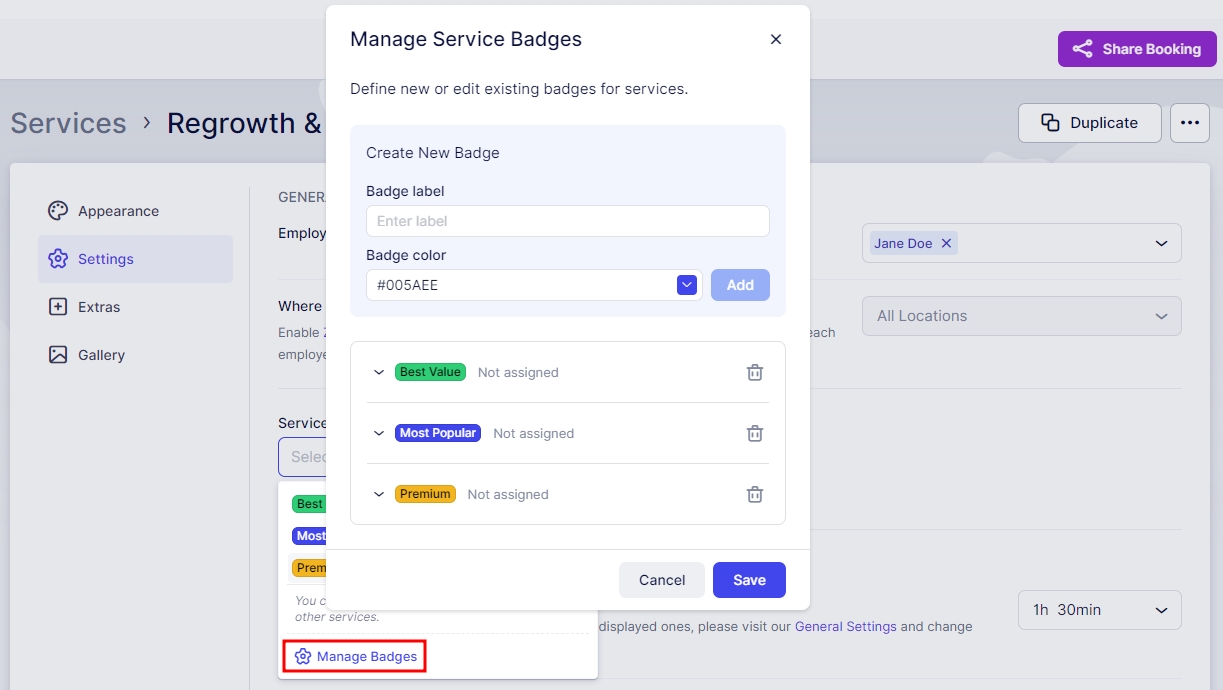Open the badge color picker dropdown
Viewport: 1223px width, 690px height.
coord(686,285)
